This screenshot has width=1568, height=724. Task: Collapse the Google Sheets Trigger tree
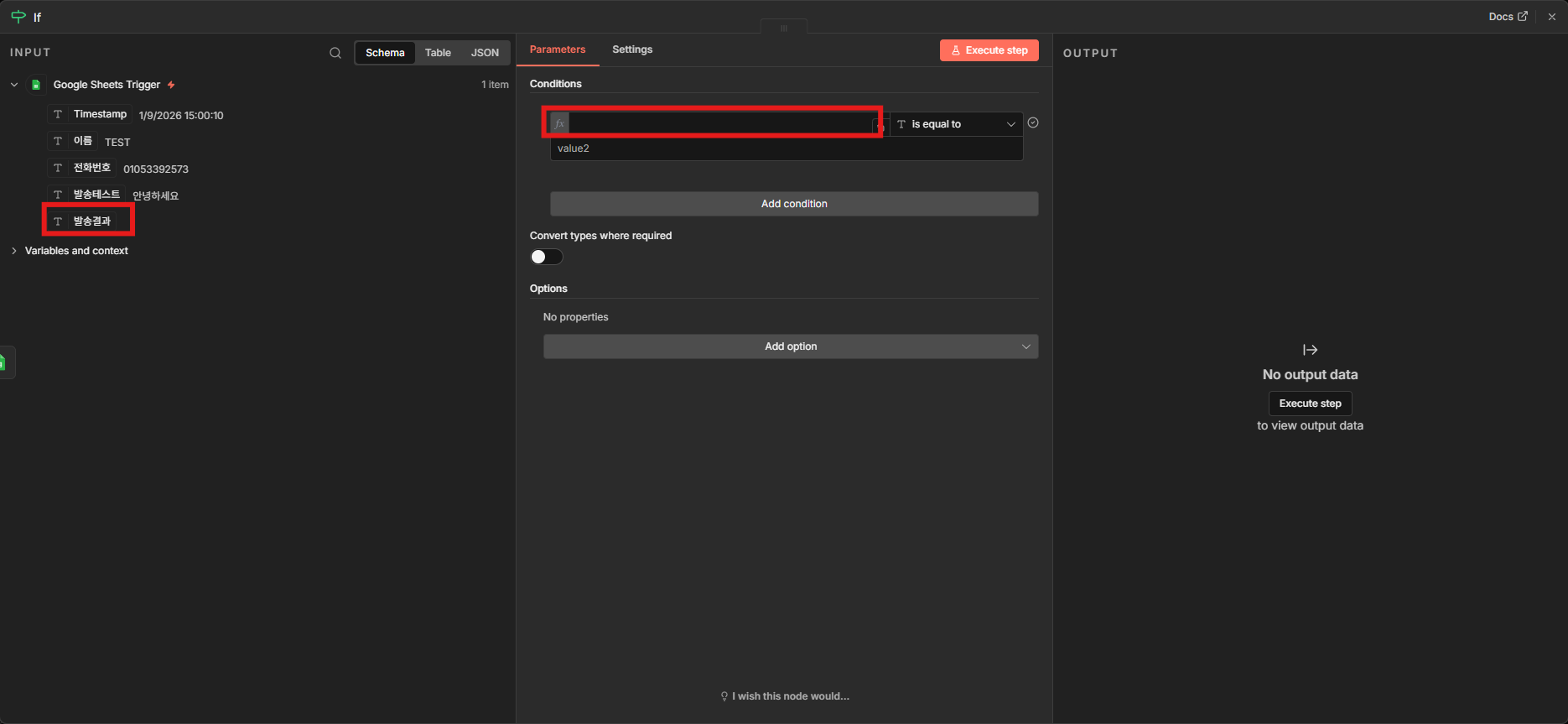(x=14, y=85)
